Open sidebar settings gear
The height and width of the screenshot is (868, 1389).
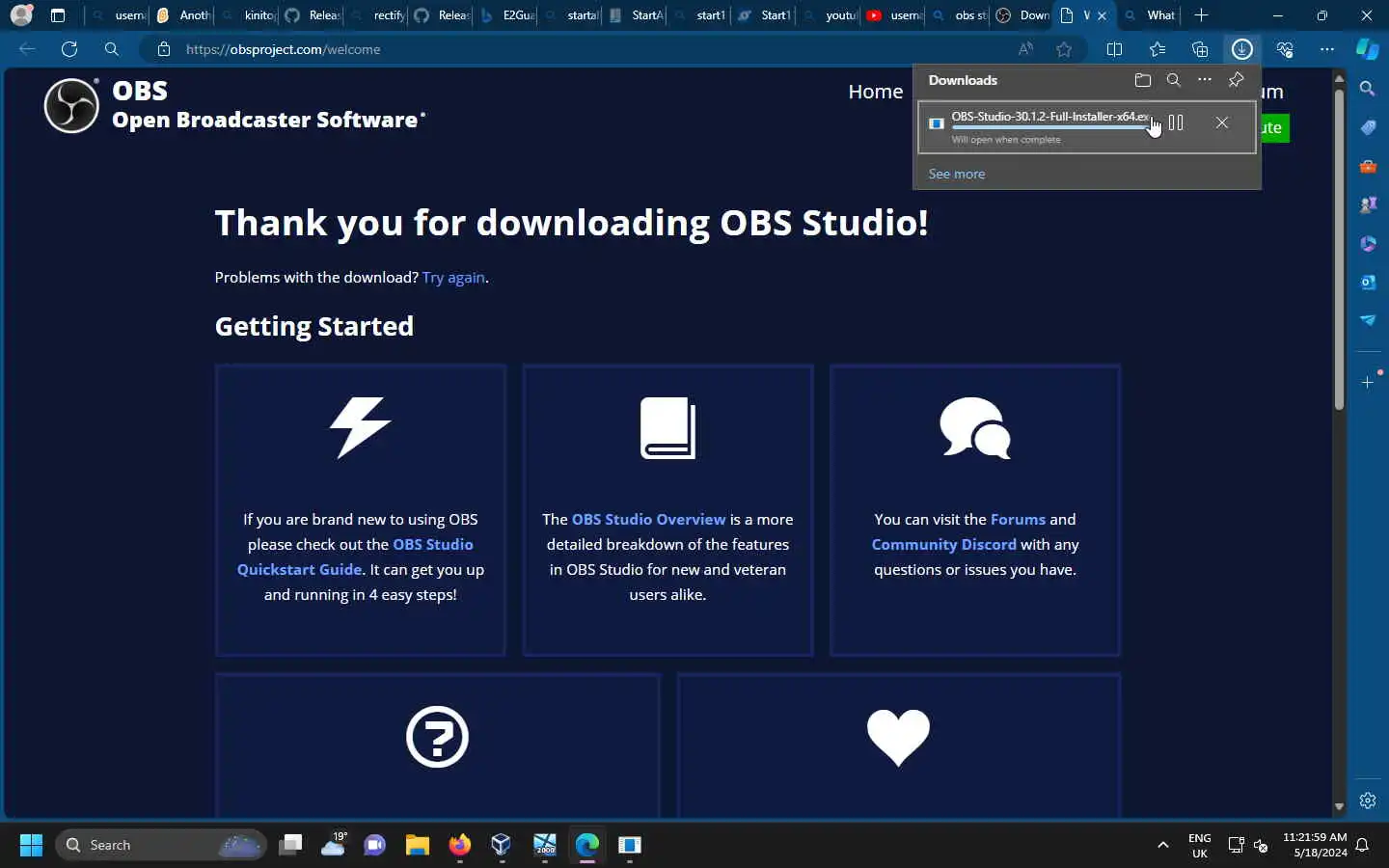click(x=1368, y=800)
